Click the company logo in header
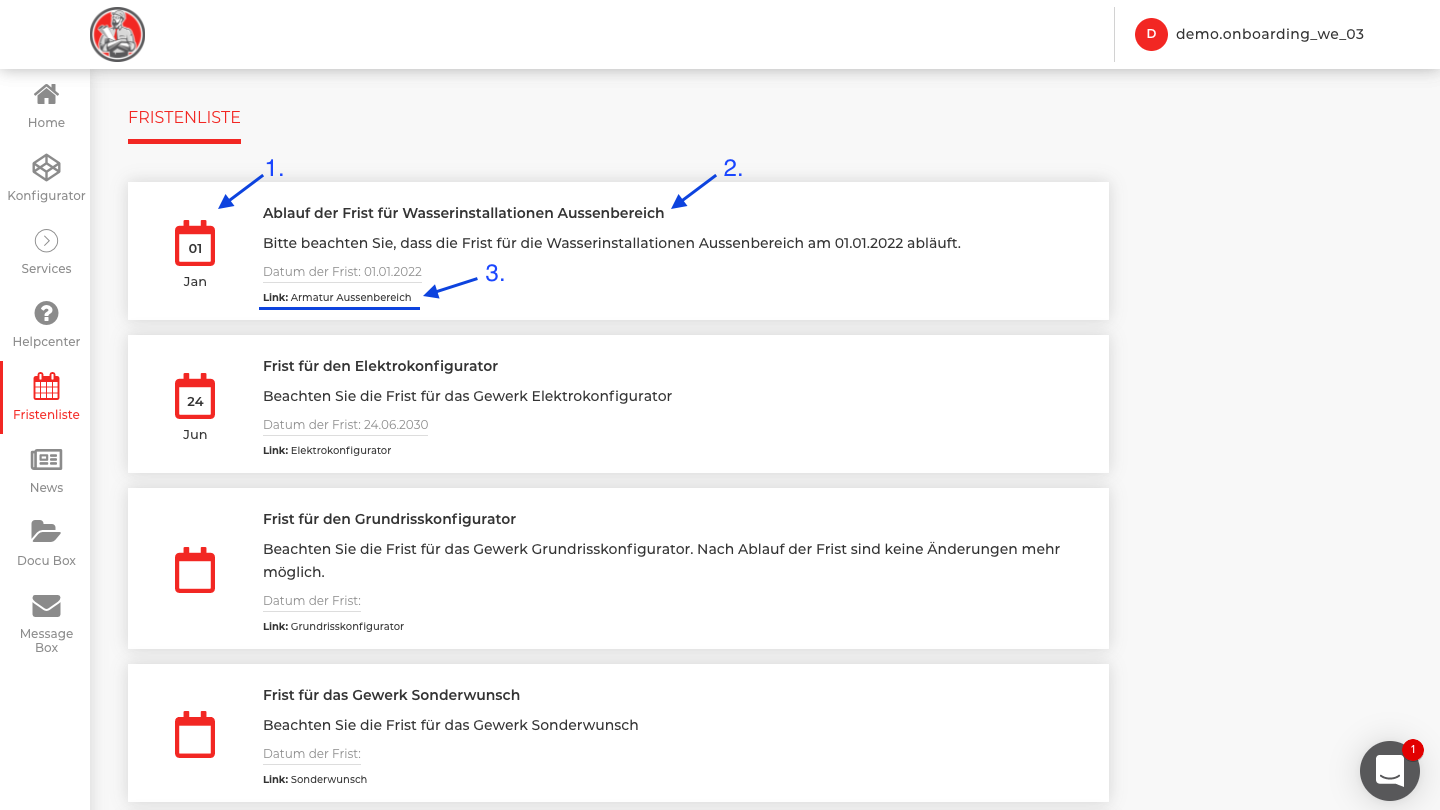 pyautogui.click(x=118, y=35)
